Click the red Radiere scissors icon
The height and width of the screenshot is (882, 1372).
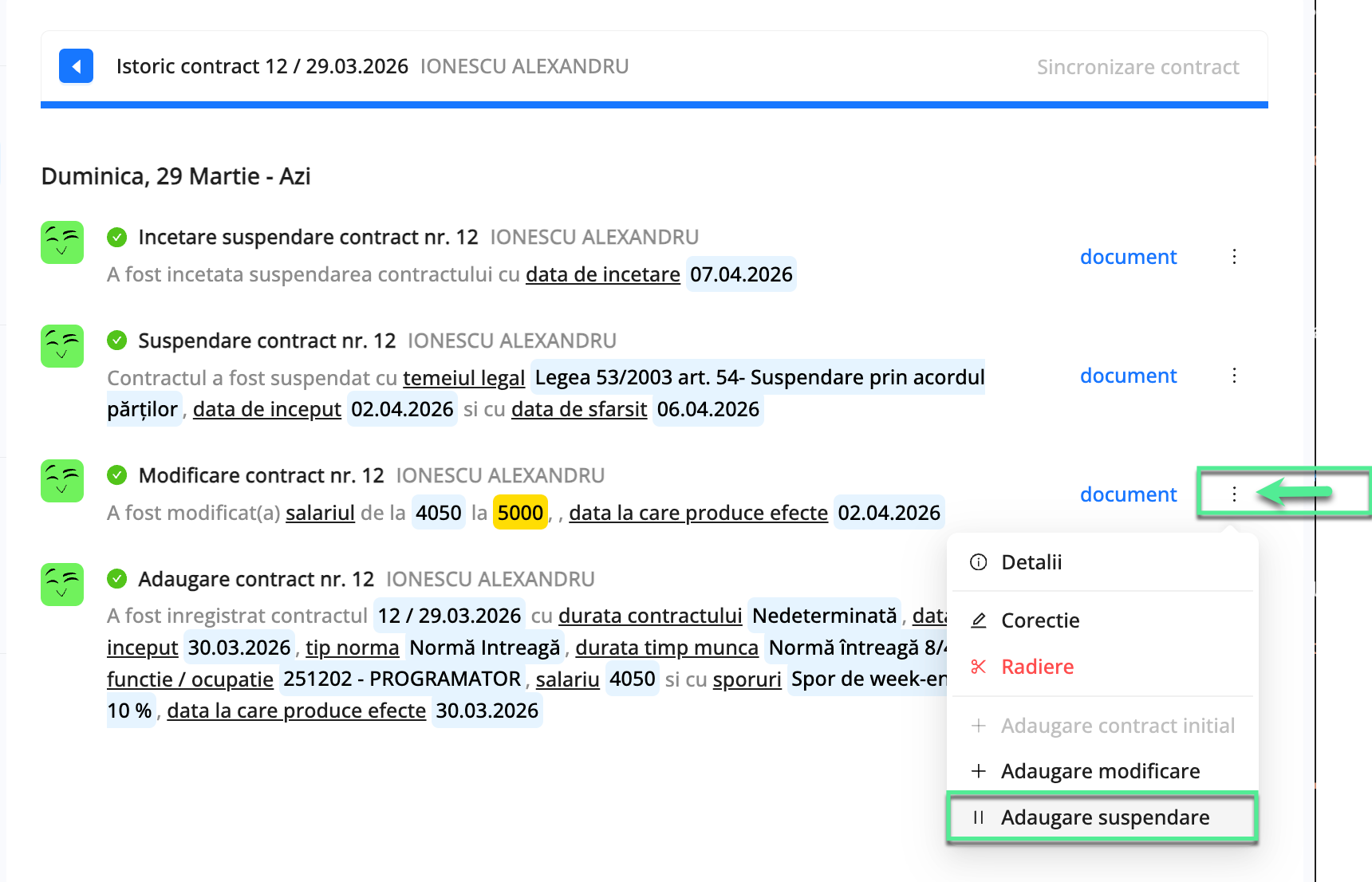click(977, 667)
